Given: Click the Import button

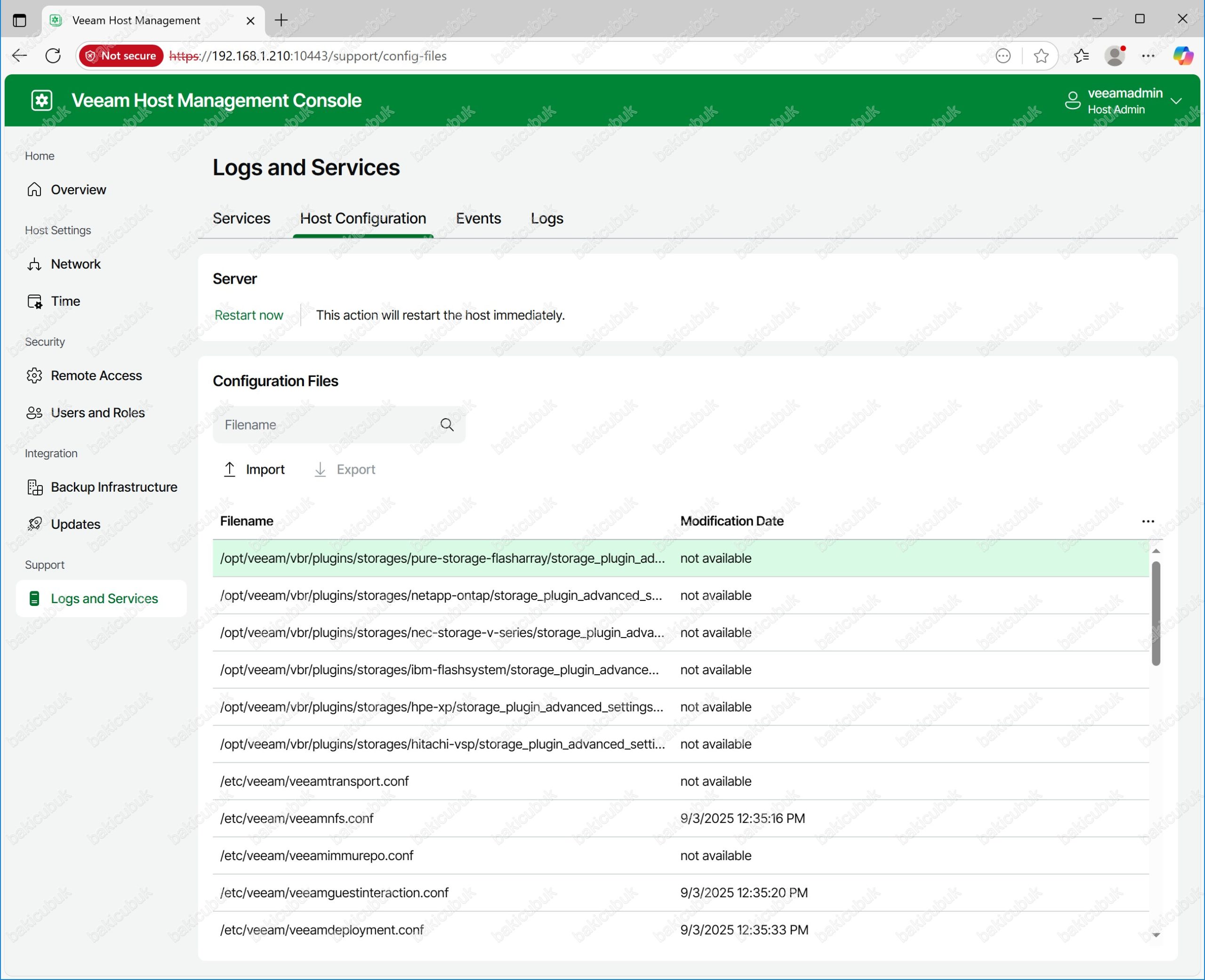Looking at the screenshot, I should [x=254, y=469].
